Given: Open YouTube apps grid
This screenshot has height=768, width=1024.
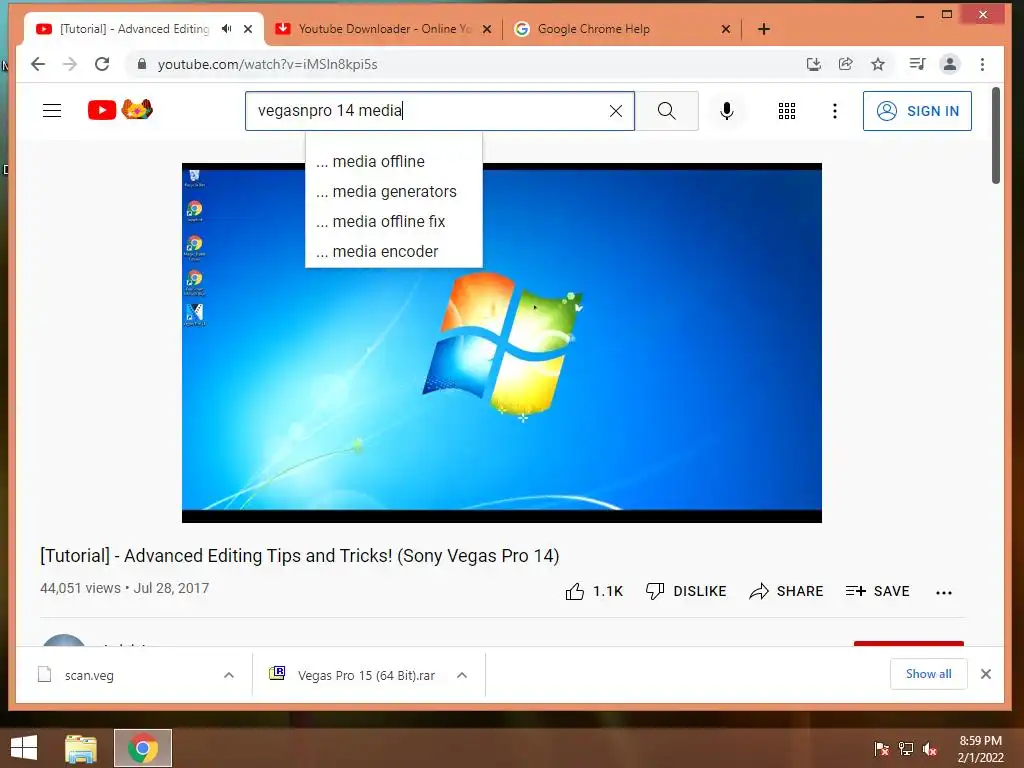Looking at the screenshot, I should point(787,111).
